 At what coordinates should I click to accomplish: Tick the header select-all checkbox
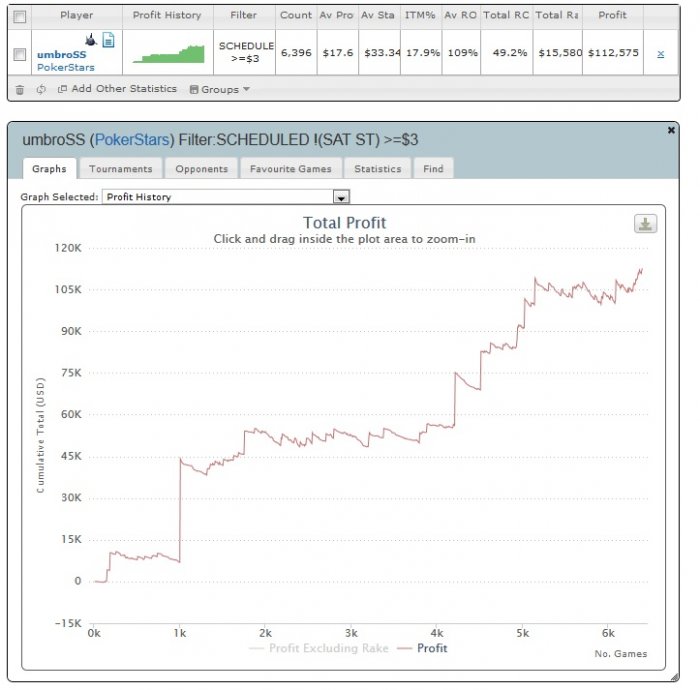click(20, 17)
